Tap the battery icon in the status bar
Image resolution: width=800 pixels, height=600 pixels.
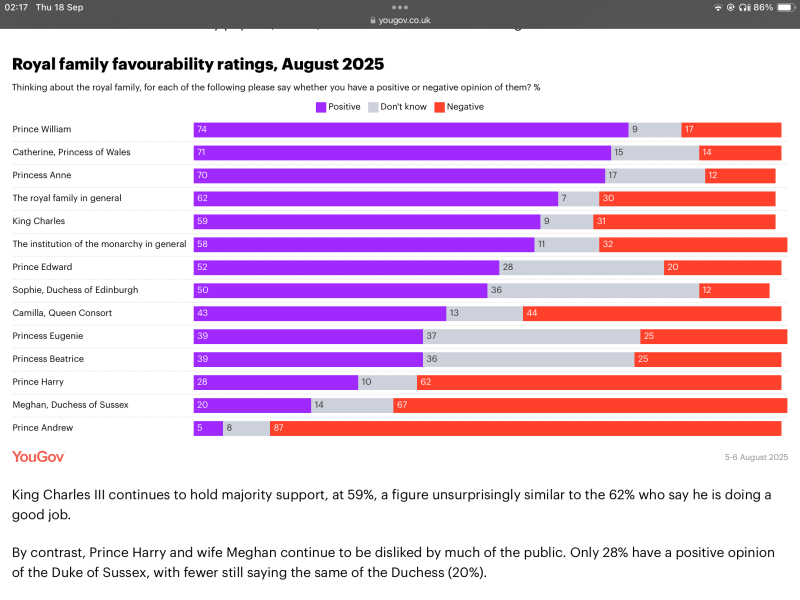(x=784, y=7)
